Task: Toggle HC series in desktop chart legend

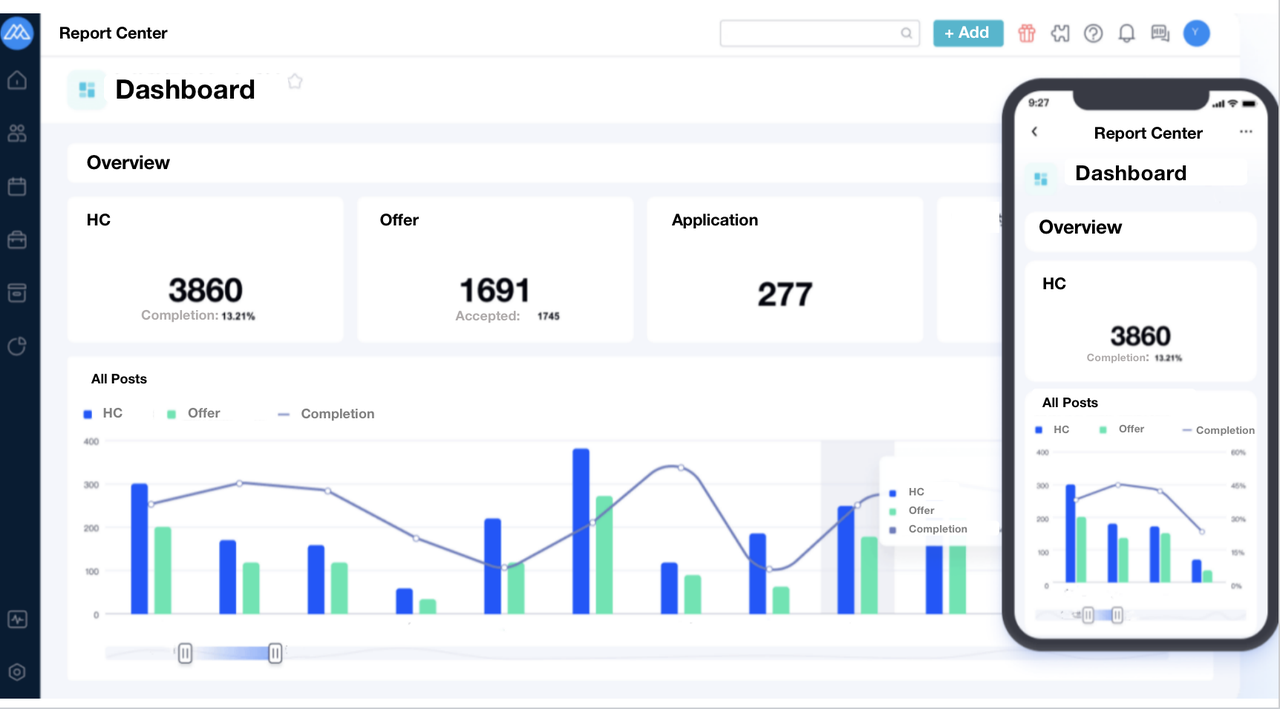Action: [x=103, y=413]
